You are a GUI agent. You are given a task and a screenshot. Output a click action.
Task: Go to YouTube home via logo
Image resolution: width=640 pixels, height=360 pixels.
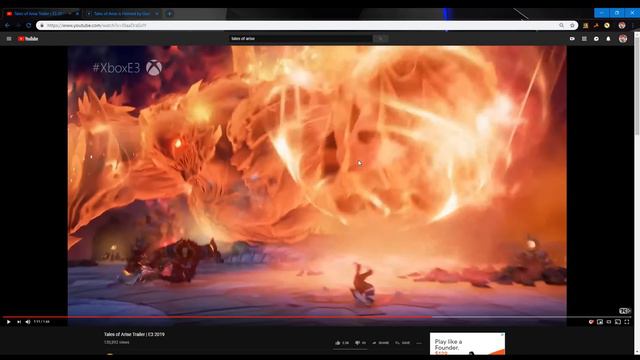(x=28, y=39)
